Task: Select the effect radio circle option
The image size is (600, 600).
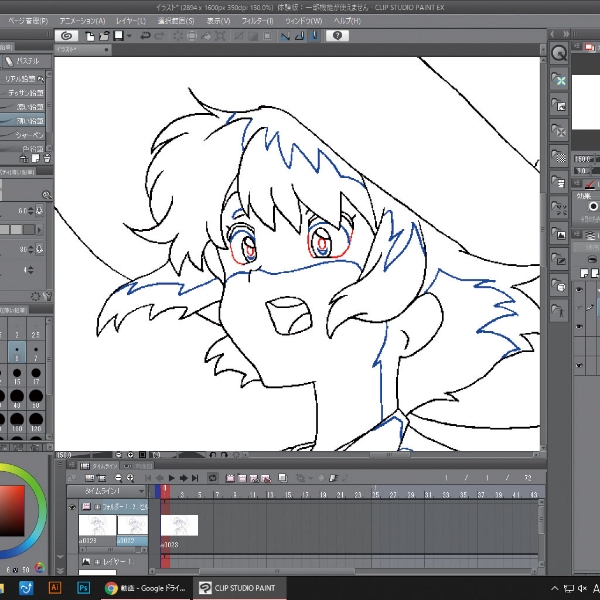Action: 593,207
